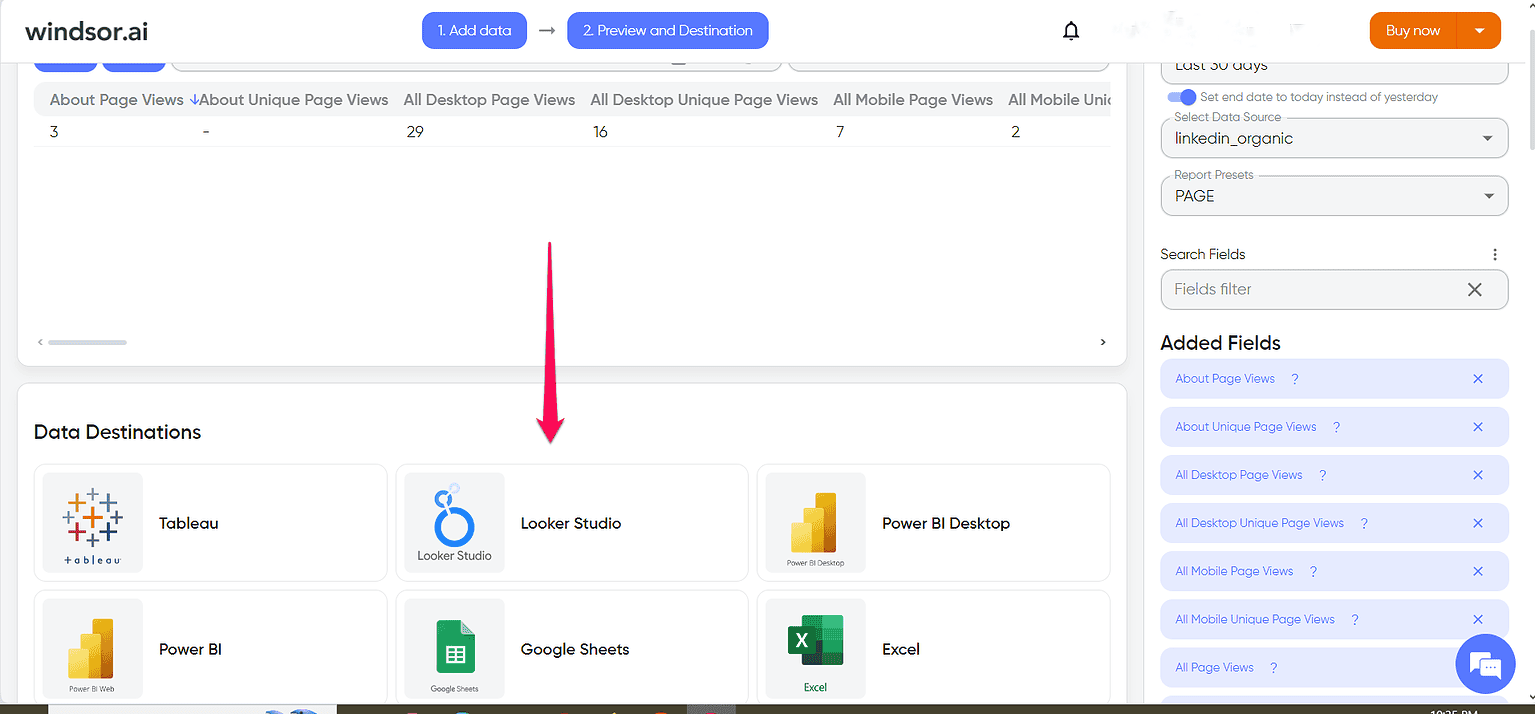Click the Buy now button
This screenshot has width=1535, height=714.
pos(1413,31)
